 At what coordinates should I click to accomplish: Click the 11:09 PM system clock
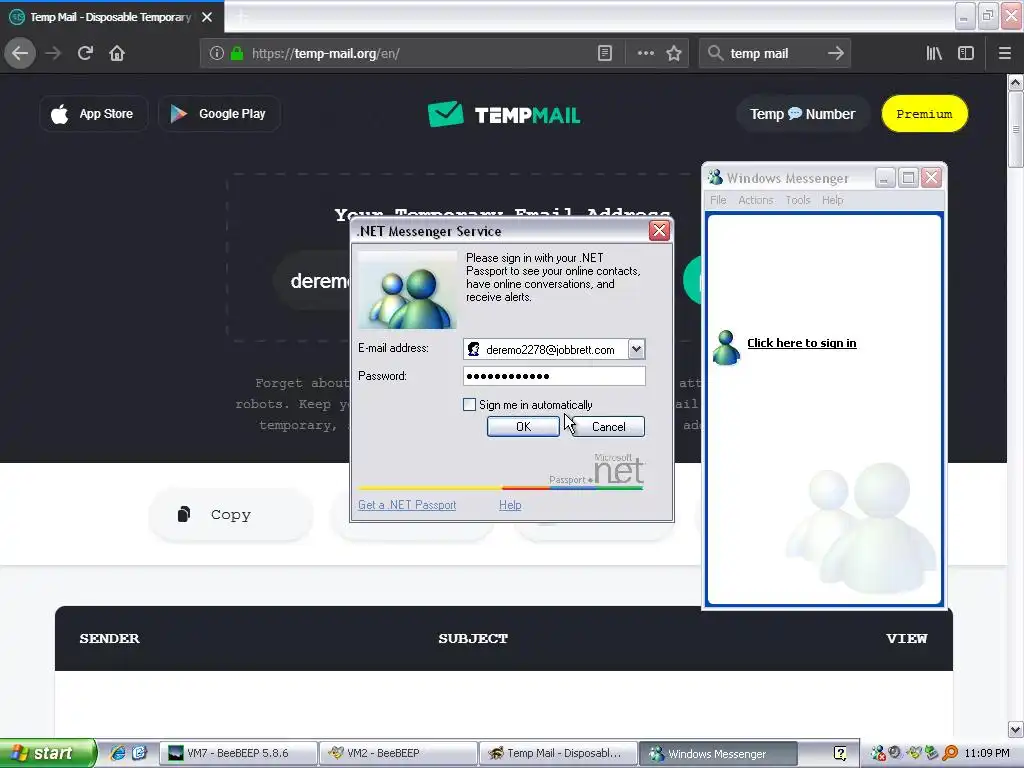click(987, 753)
